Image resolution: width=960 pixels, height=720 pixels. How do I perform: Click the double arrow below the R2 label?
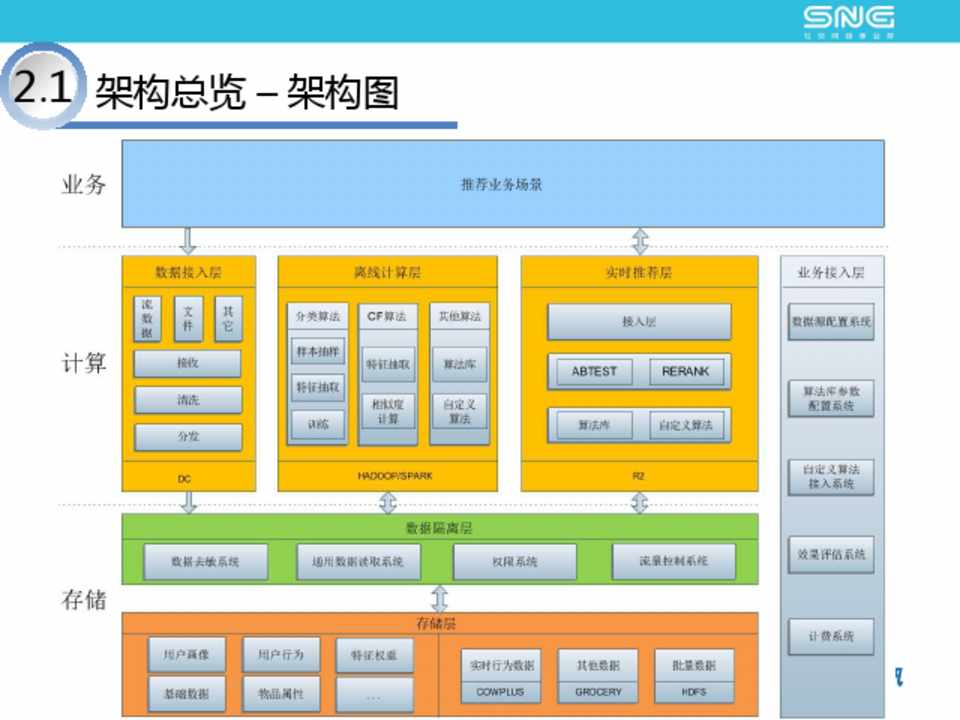[x=640, y=502]
